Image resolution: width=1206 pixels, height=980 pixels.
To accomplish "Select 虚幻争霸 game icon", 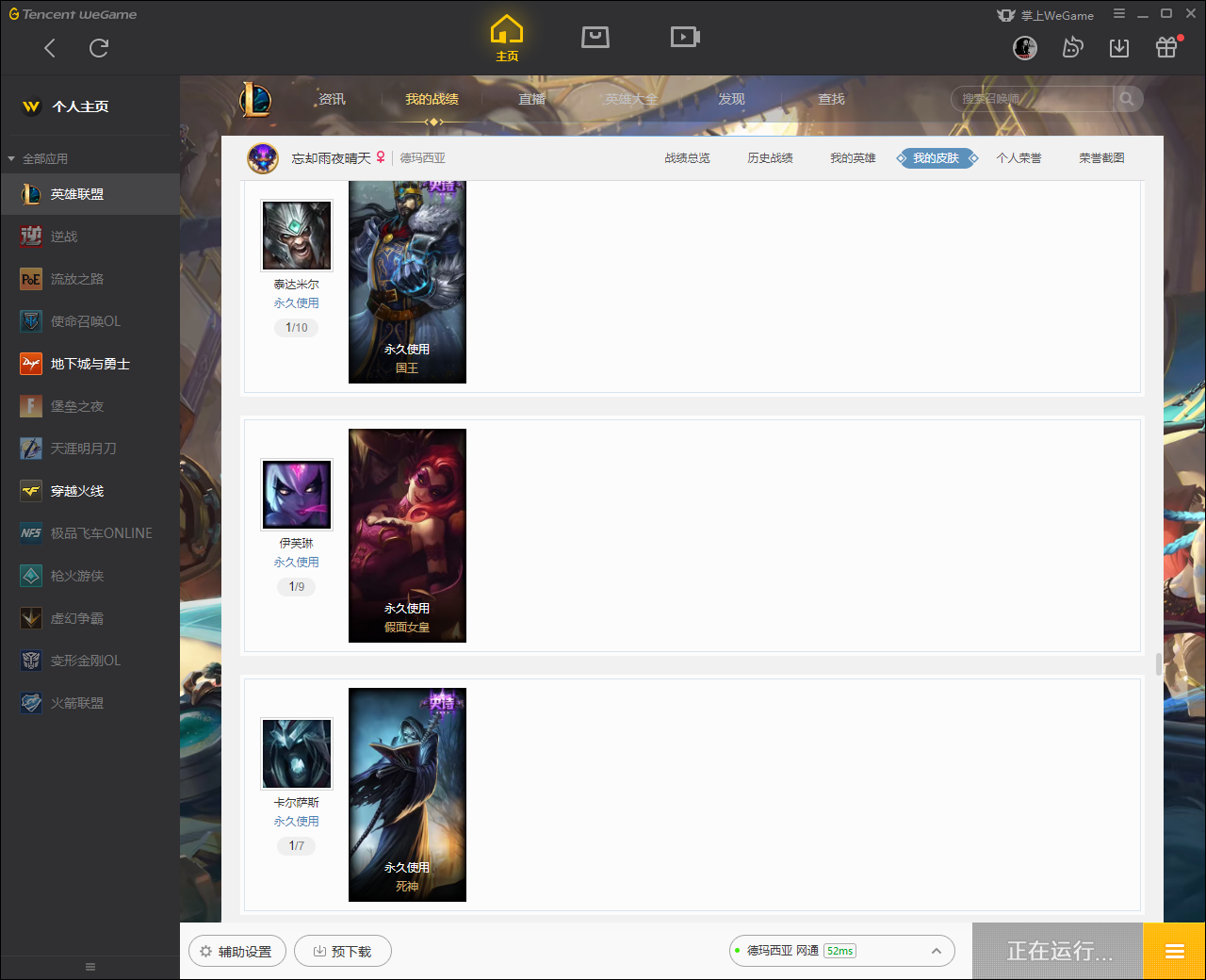I will [x=31, y=618].
